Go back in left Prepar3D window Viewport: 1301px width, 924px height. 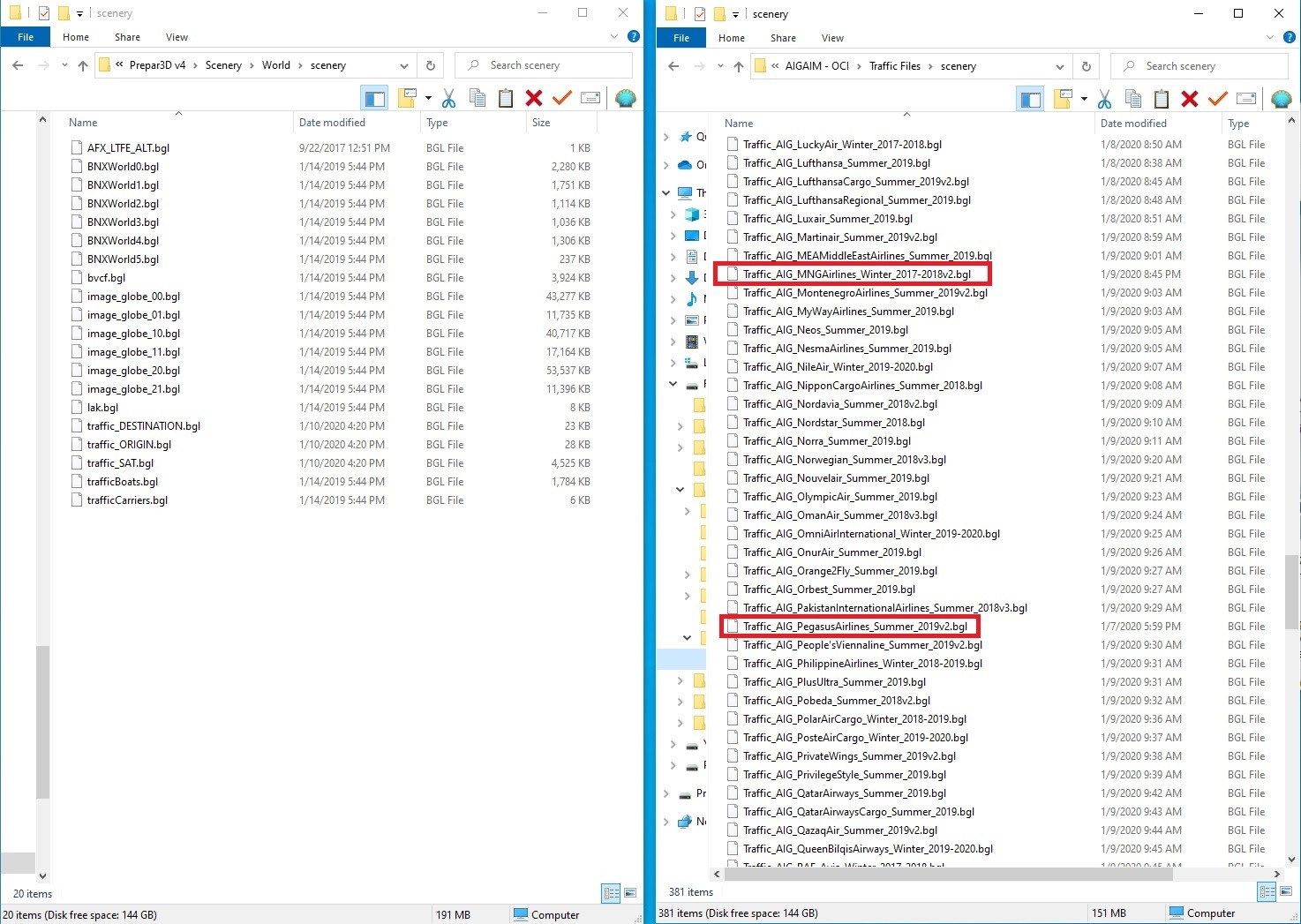pos(19,65)
